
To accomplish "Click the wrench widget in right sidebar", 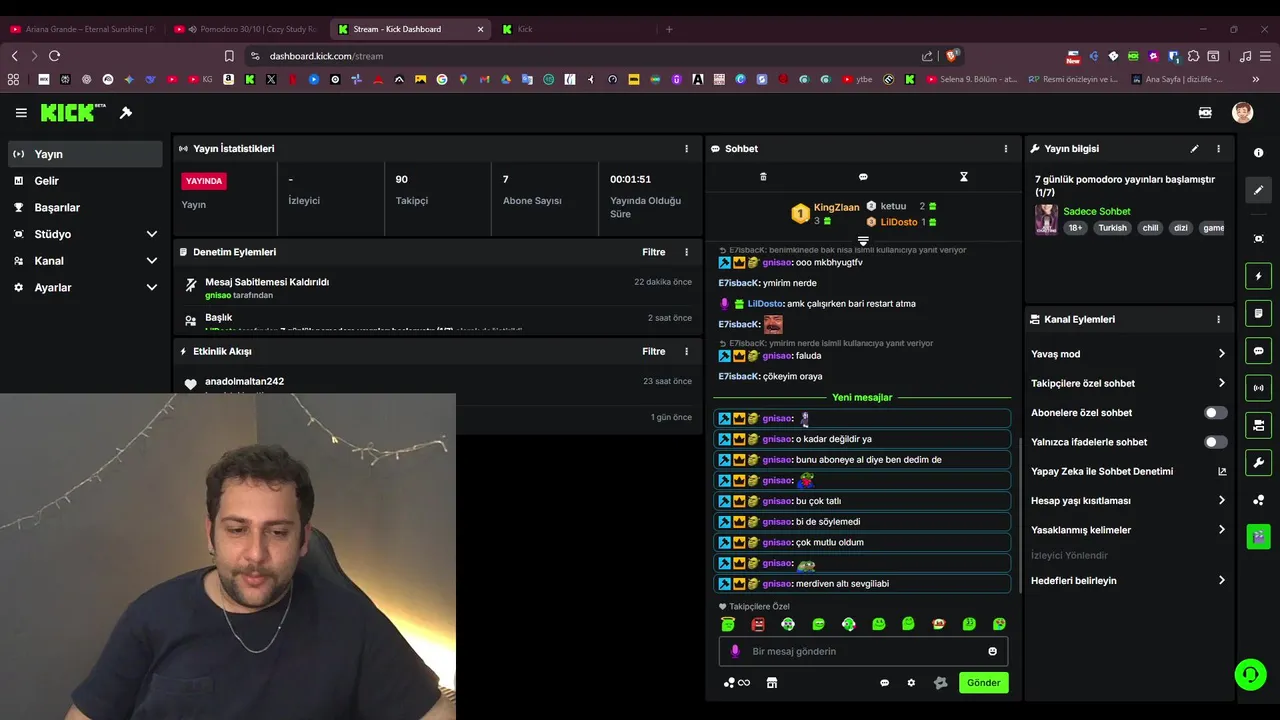I will pyautogui.click(x=1258, y=462).
